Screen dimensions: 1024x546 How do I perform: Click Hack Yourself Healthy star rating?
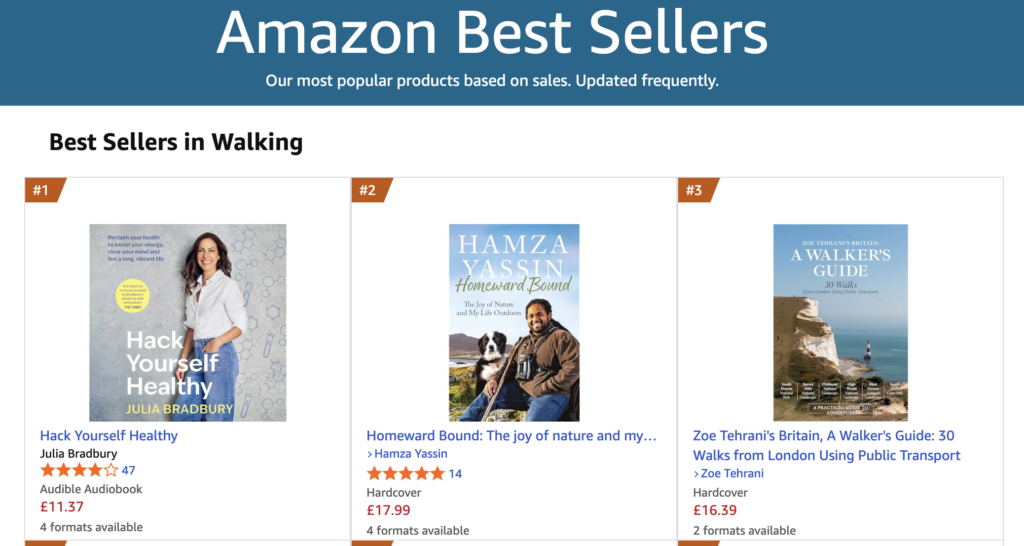(x=78, y=470)
